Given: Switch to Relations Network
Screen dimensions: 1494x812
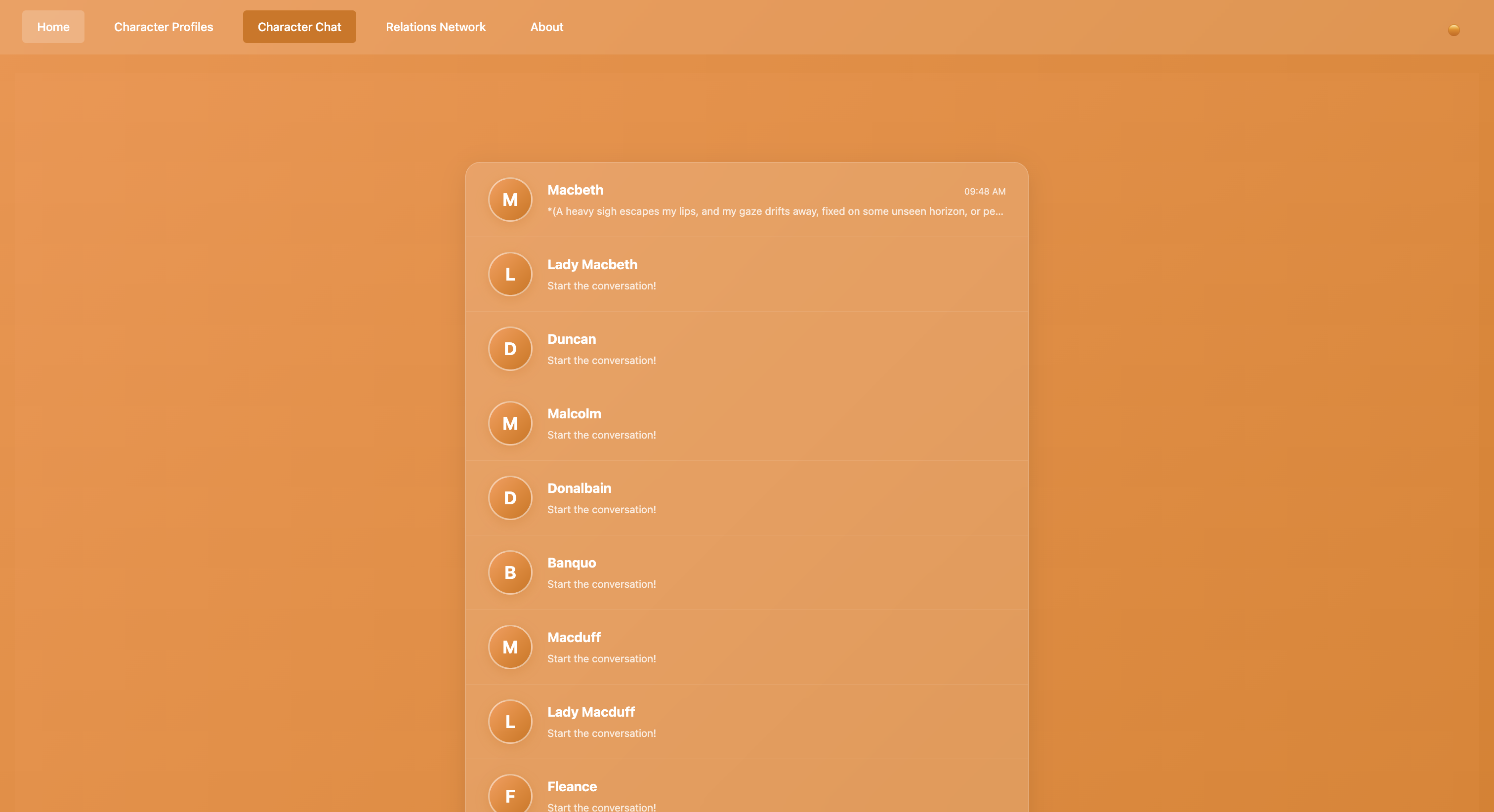Looking at the screenshot, I should [436, 27].
